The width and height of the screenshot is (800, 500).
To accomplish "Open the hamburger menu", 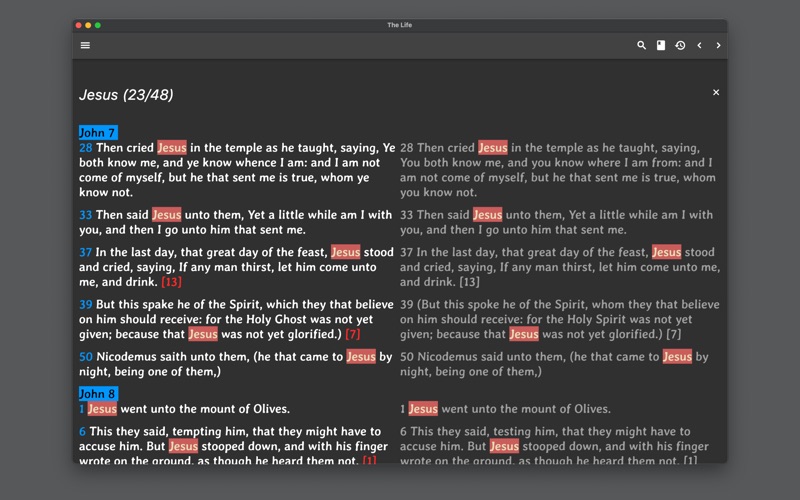I will click(x=85, y=45).
